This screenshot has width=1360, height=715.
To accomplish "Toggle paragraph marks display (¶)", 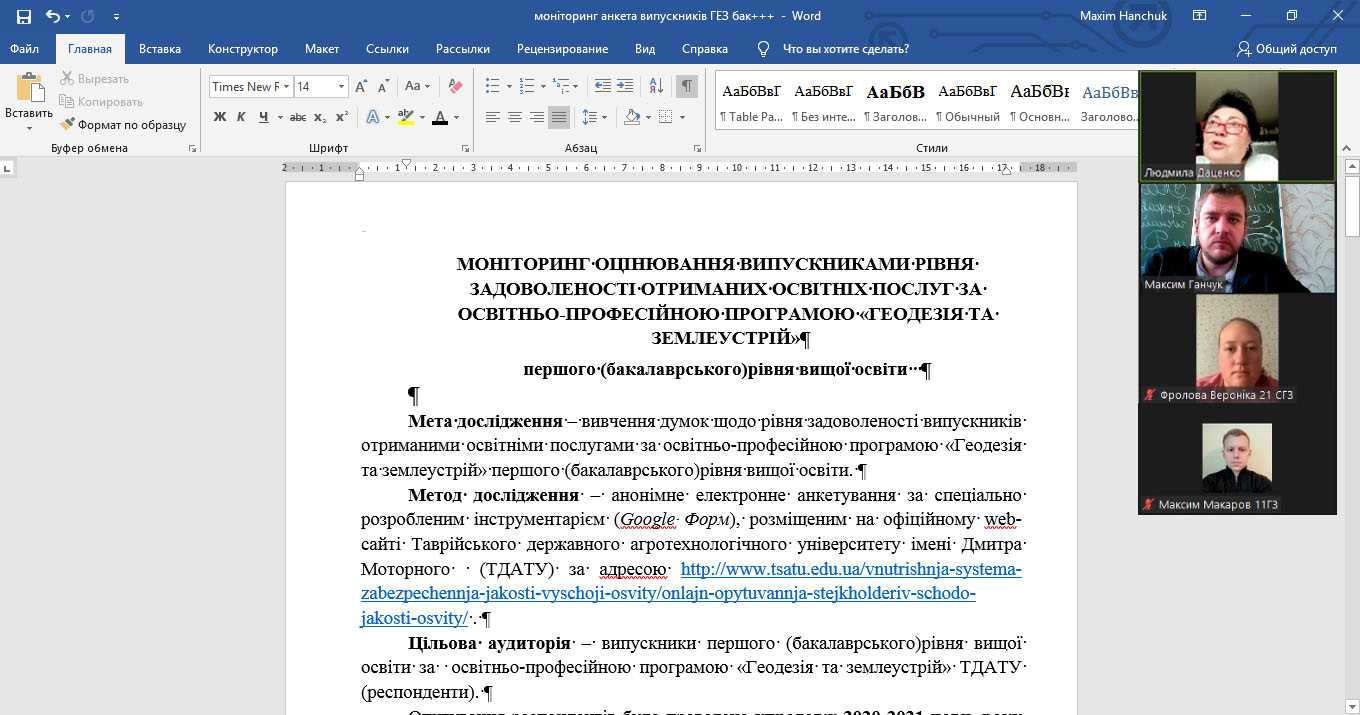I will [686, 86].
